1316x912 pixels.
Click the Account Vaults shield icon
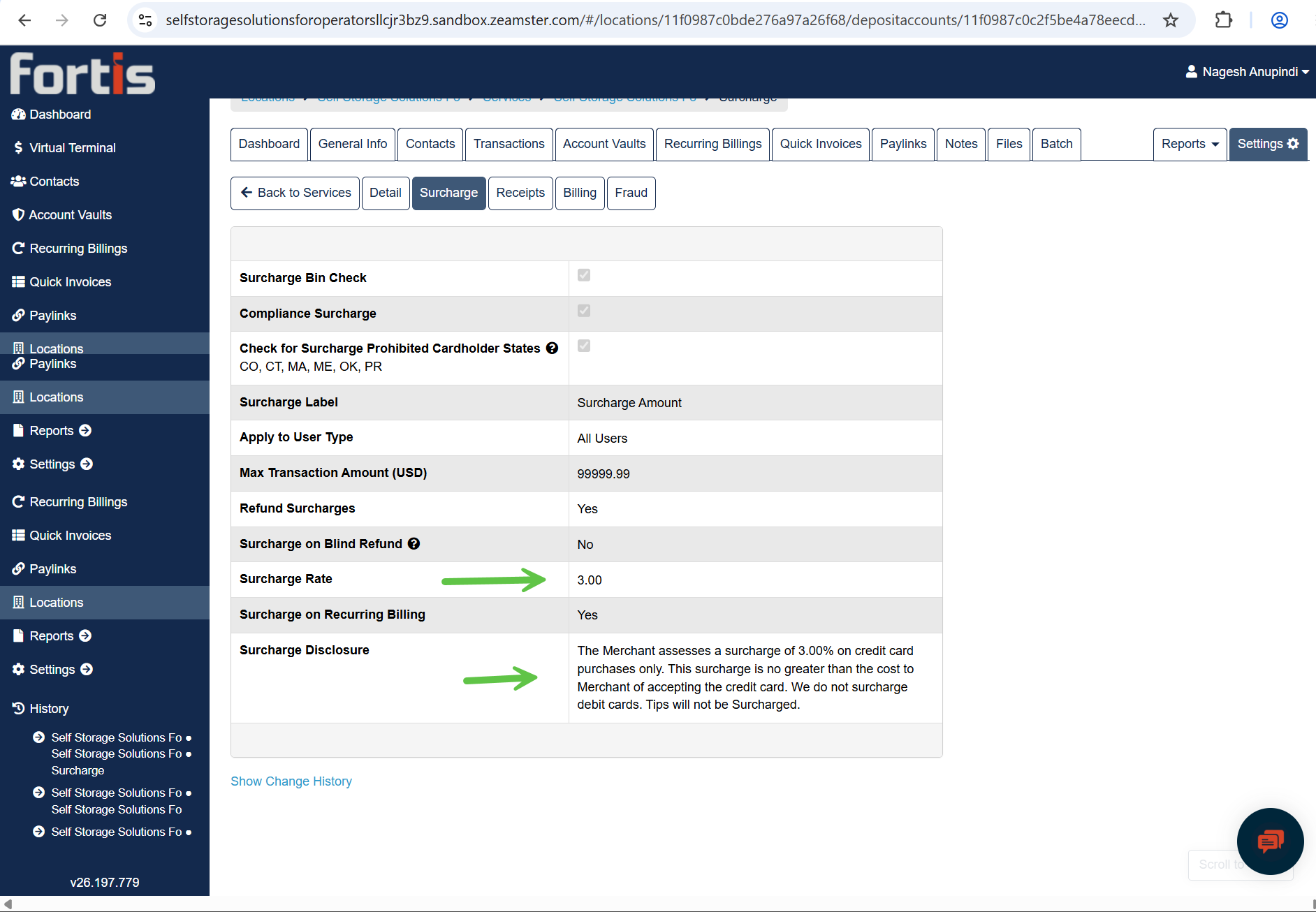tap(18, 215)
